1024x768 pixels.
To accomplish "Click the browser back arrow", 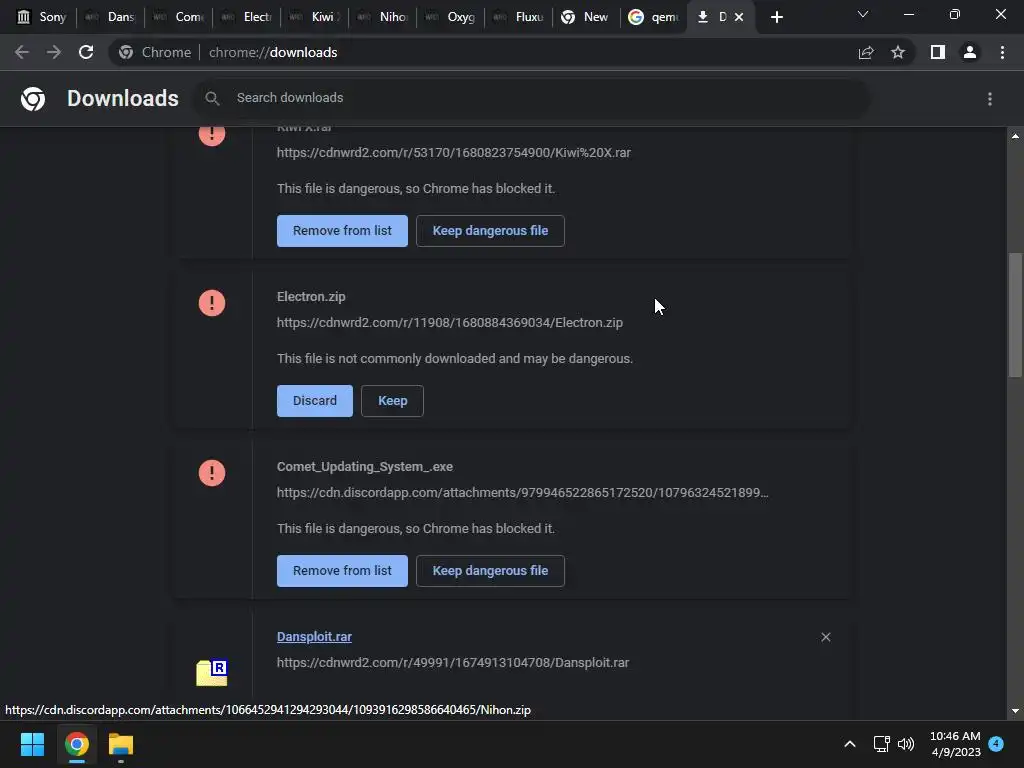I will point(22,52).
